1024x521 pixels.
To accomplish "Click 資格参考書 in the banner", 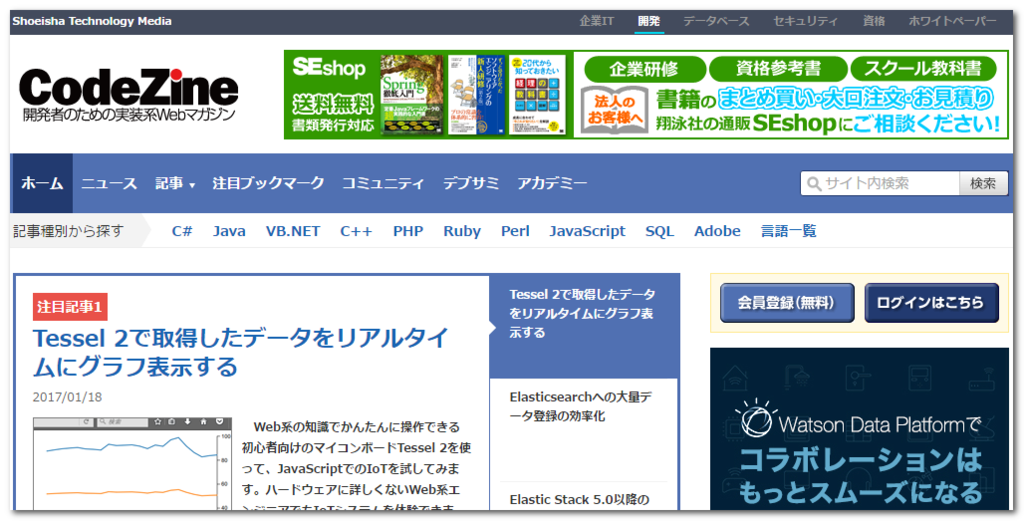I will [x=778, y=69].
